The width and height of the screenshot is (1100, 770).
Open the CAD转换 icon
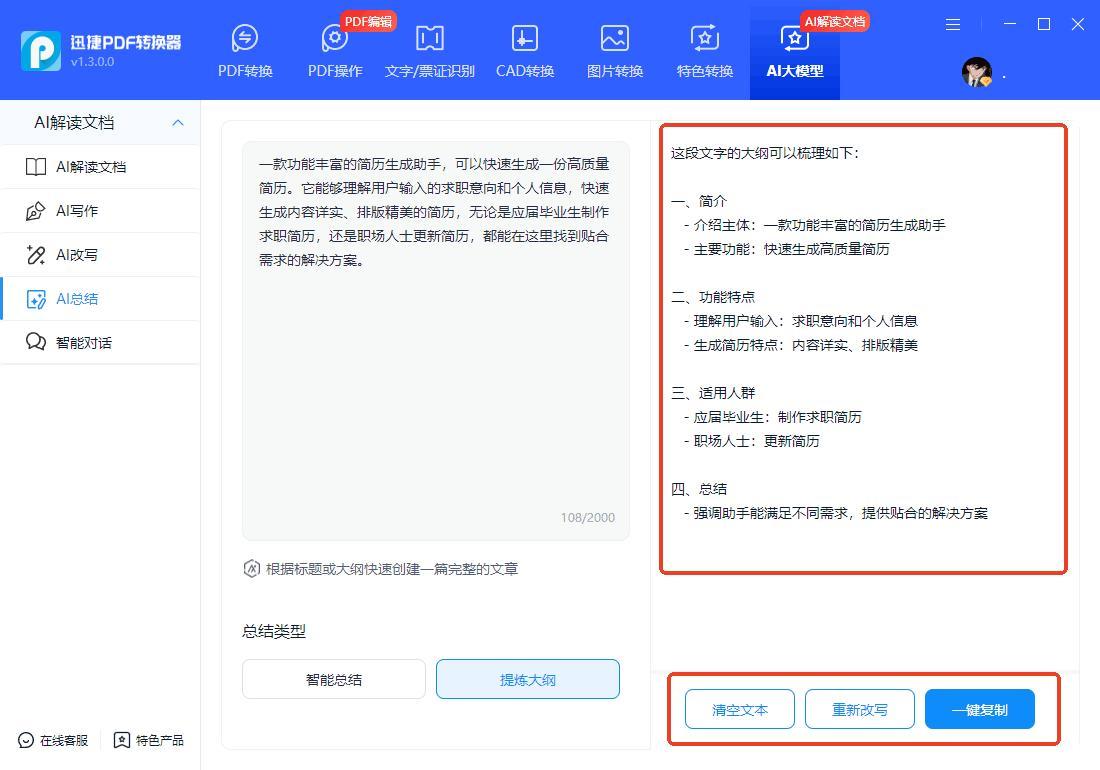[524, 39]
